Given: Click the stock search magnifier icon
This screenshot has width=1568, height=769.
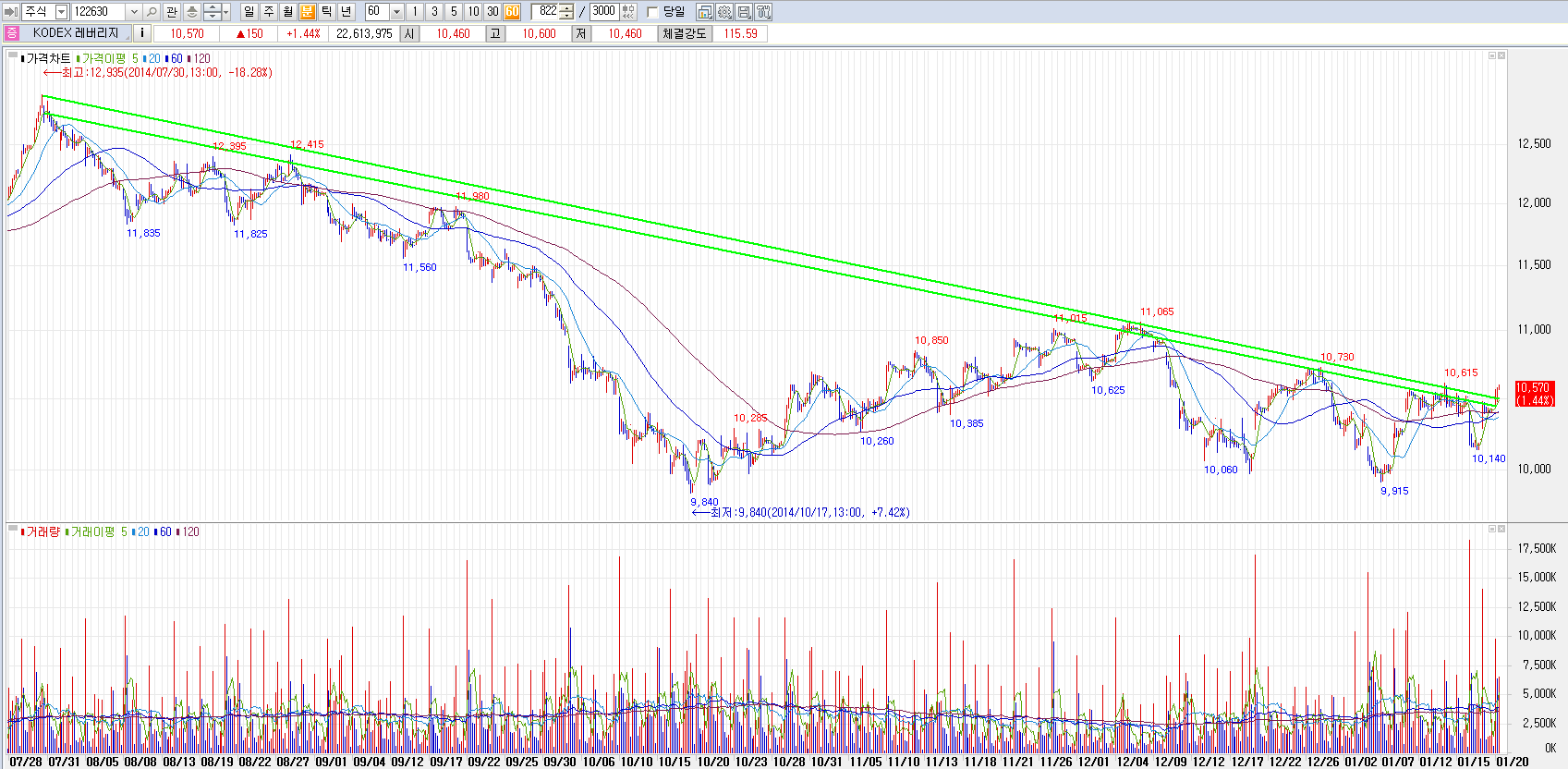Looking at the screenshot, I should tap(152, 12).
